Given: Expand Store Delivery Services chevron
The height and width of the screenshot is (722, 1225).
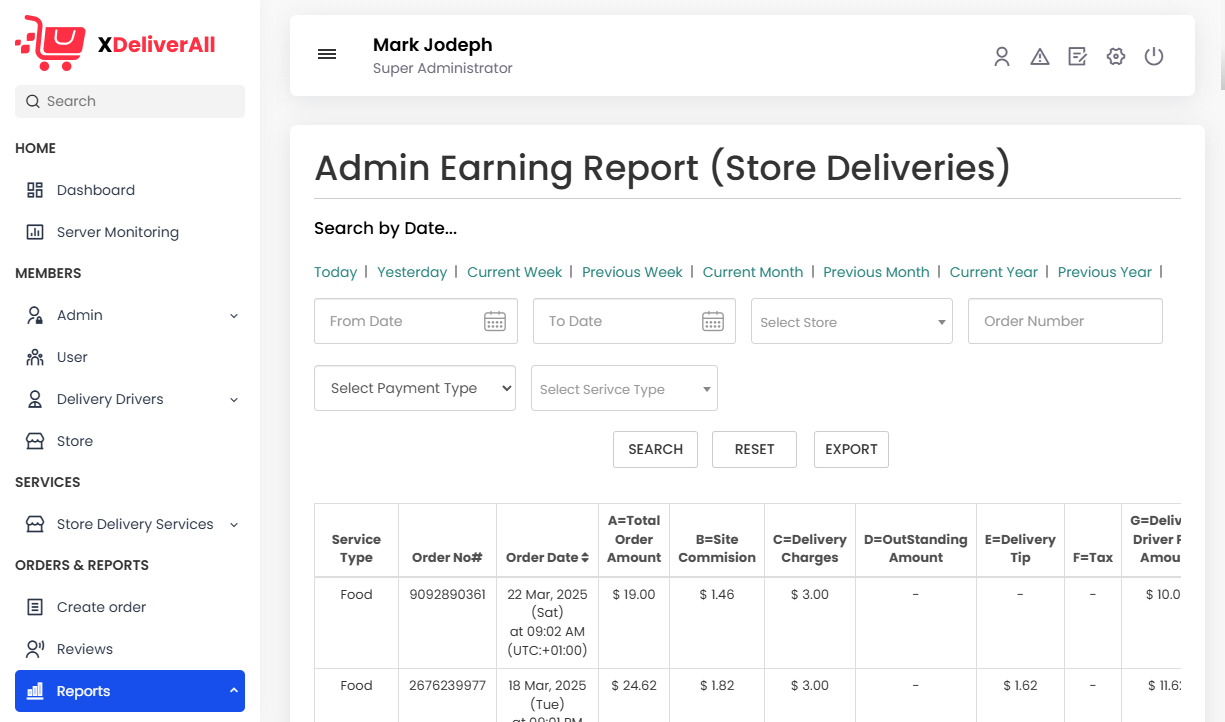Looking at the screenshot, I should click(x=234, y=525).
